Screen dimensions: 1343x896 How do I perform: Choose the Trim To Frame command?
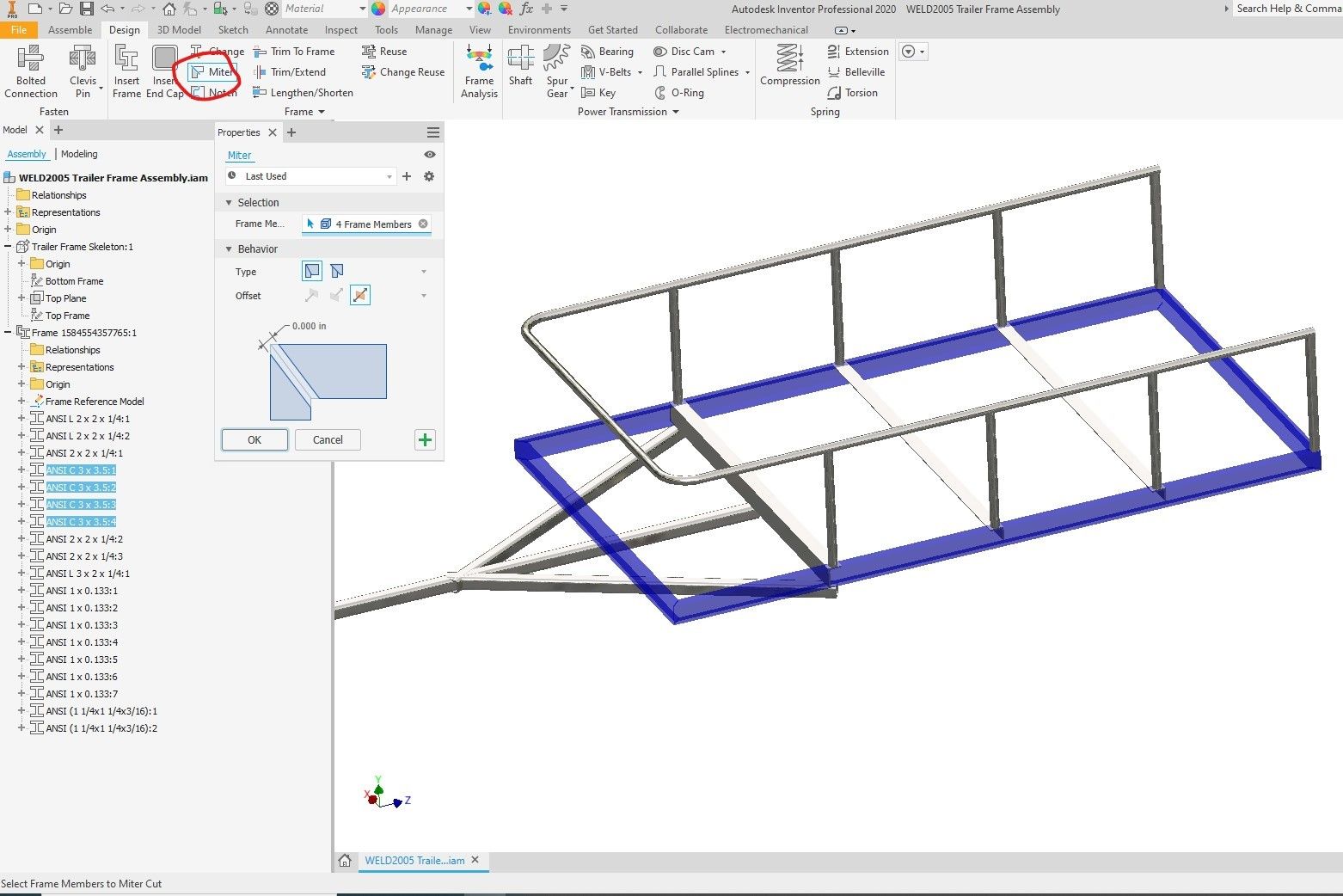294,52
